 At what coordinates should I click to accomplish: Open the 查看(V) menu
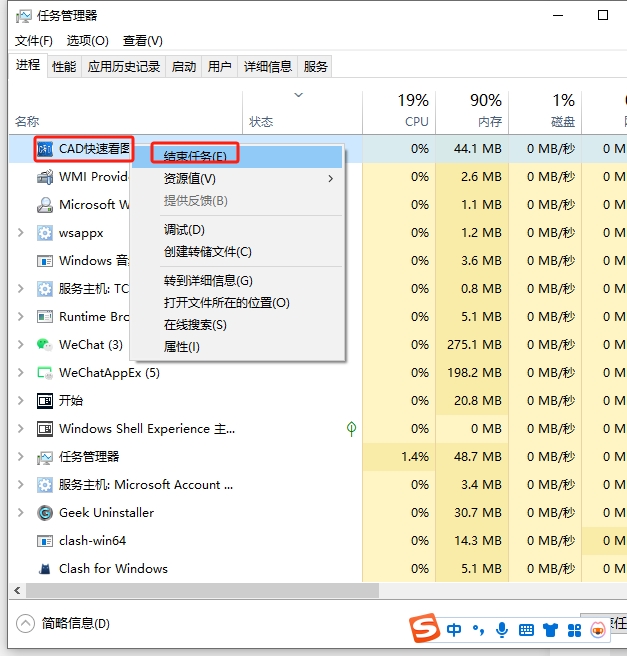point(143,41)
